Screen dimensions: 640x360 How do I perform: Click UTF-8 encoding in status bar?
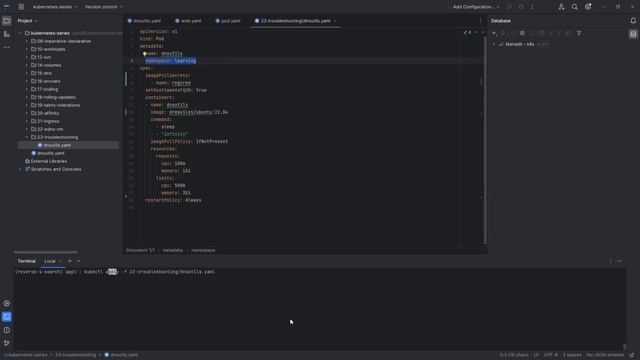[551, 355]
